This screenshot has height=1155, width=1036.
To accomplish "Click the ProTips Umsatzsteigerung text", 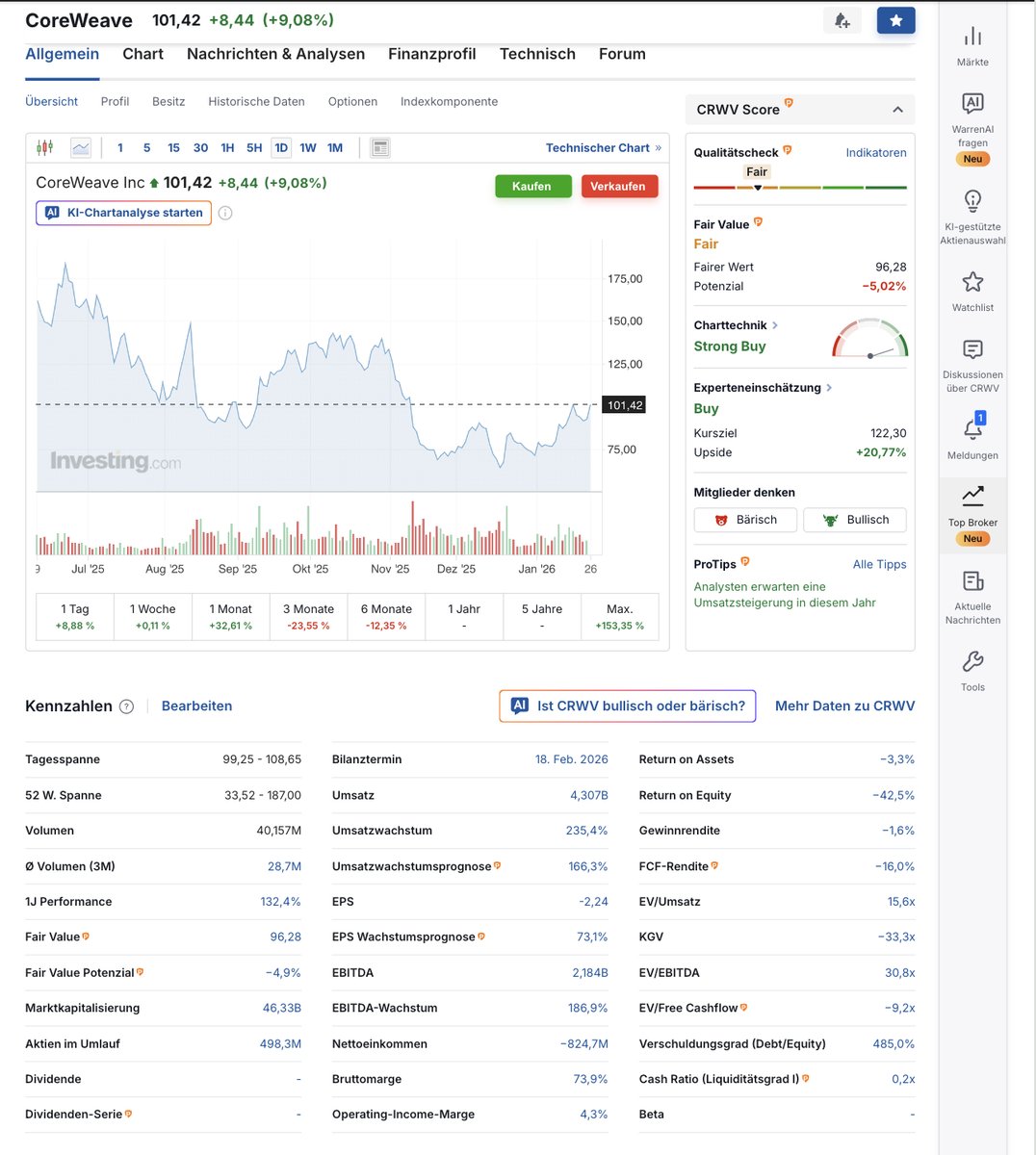I will pos(785,594).
